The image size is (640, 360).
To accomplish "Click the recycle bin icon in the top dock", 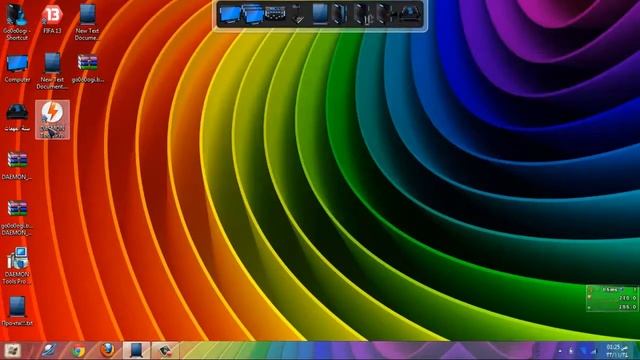I will click(410, 14).
